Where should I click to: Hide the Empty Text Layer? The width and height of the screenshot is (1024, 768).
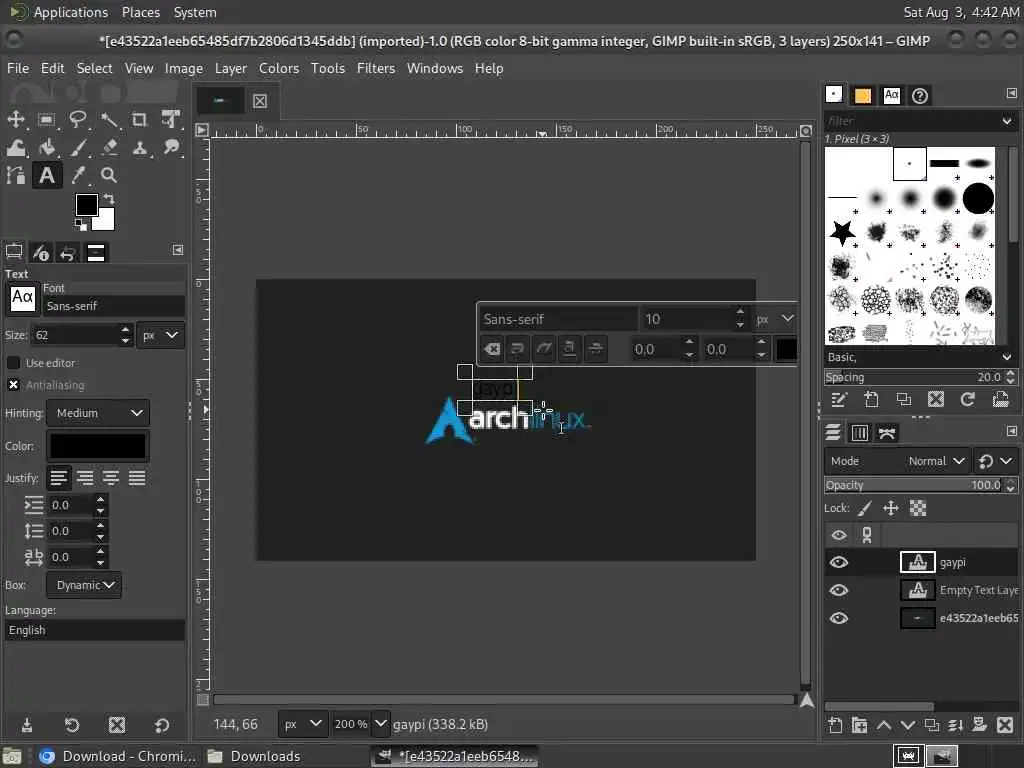839,590
